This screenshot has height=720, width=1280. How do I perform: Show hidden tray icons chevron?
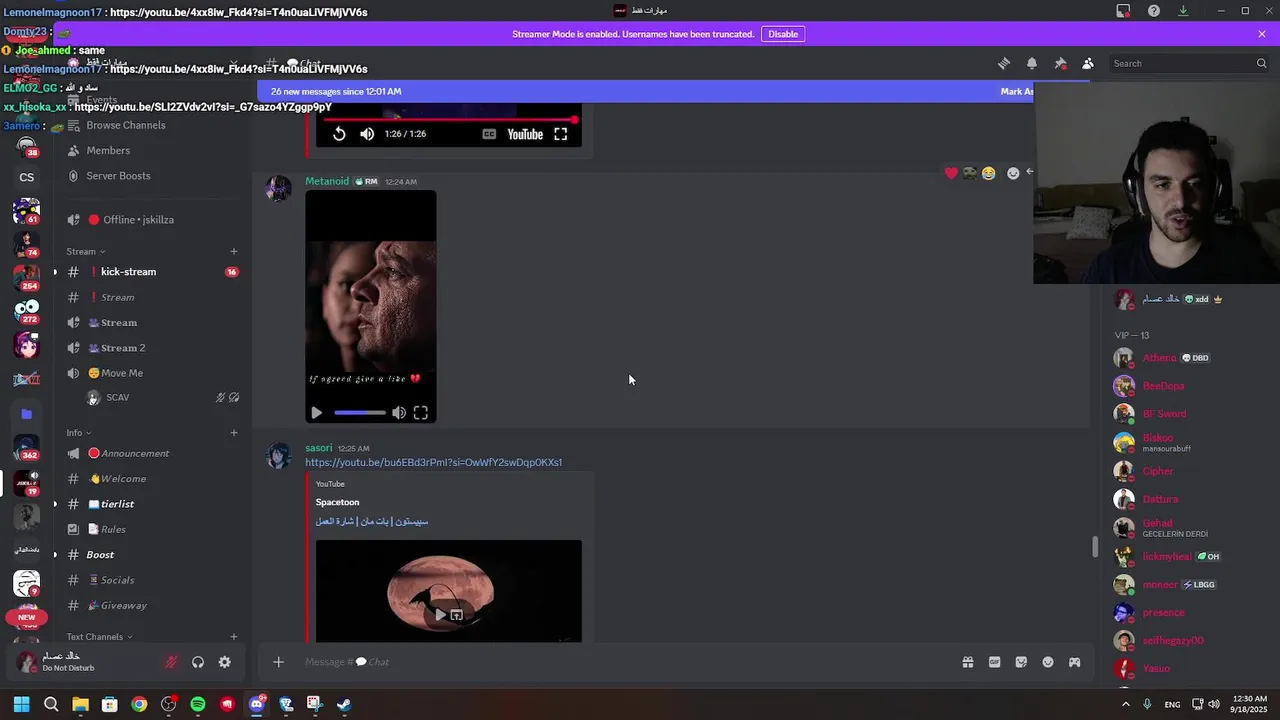1126,704
